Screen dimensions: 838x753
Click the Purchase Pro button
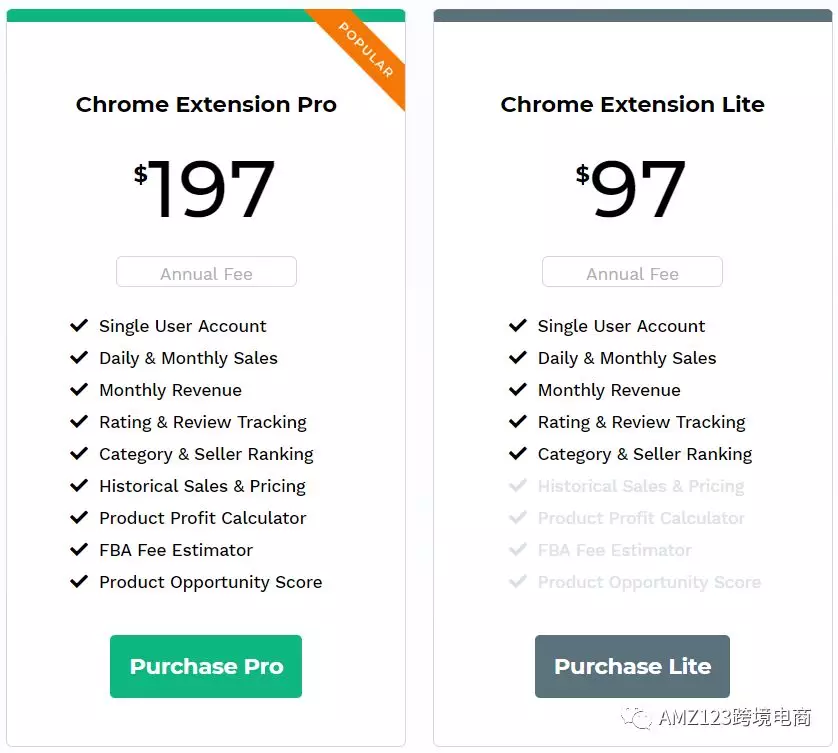point(206,666)
